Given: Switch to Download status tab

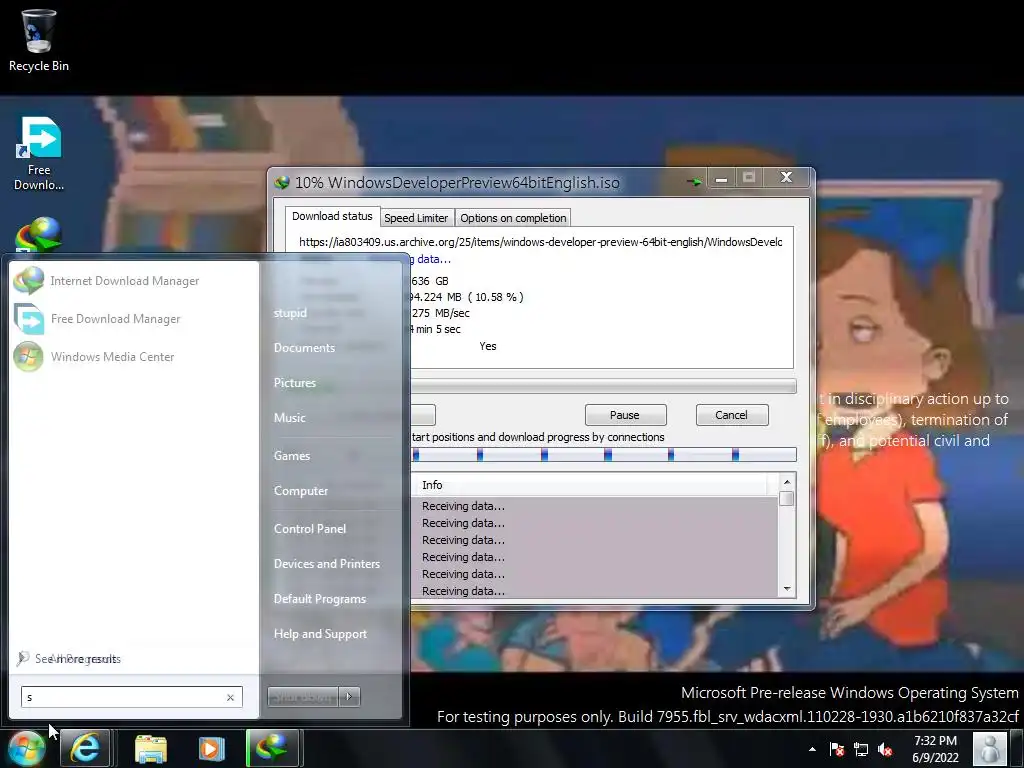Looking at the screenshot, I should click(332, 216).
